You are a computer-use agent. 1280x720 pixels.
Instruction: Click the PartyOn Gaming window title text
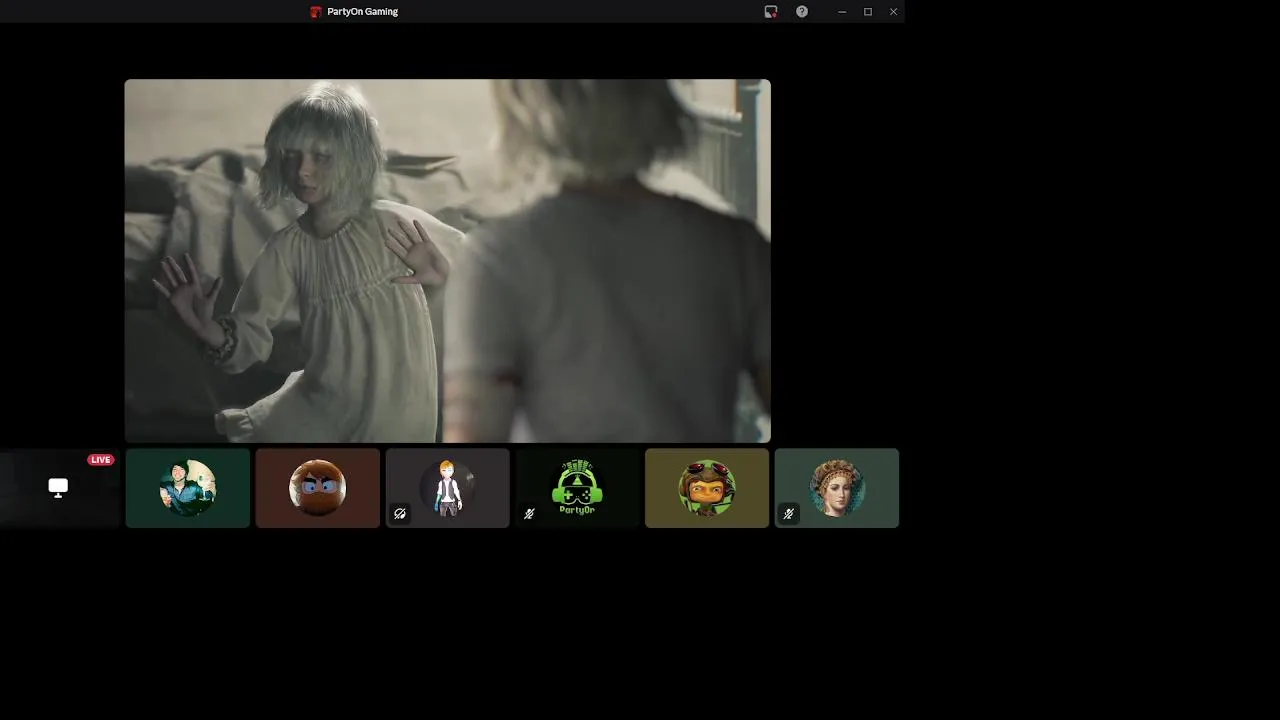(x=362, y=12)
